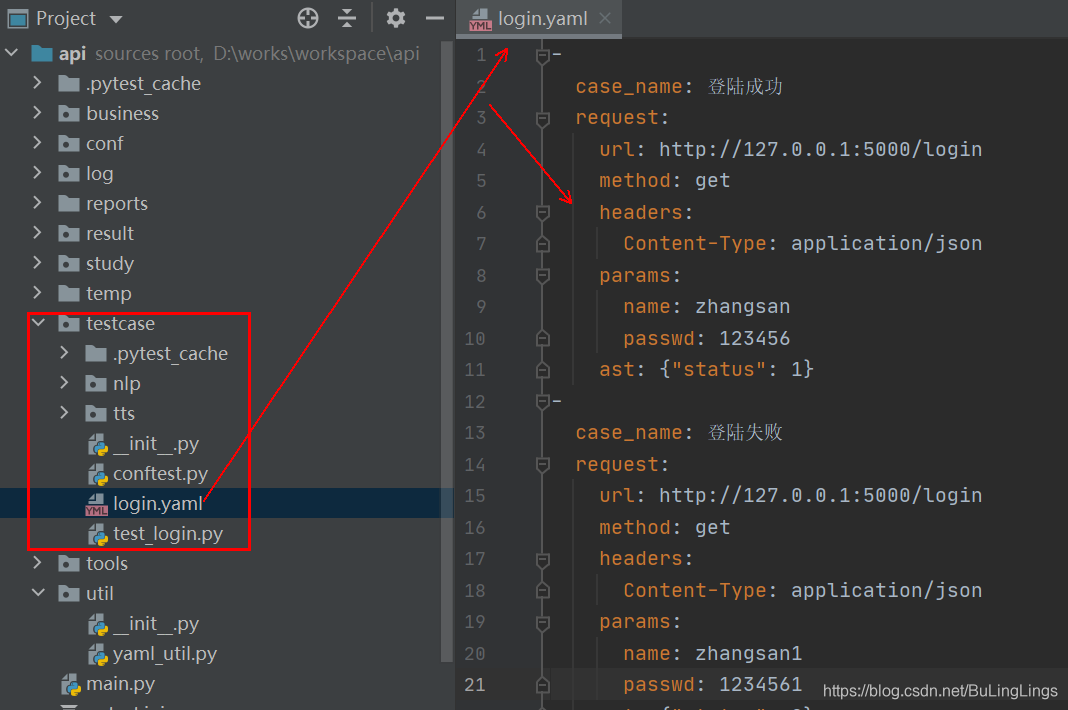Collapse the testcase folder
Image resolution: width=1068 pixels, height=710 pixels.
[39, 323]
